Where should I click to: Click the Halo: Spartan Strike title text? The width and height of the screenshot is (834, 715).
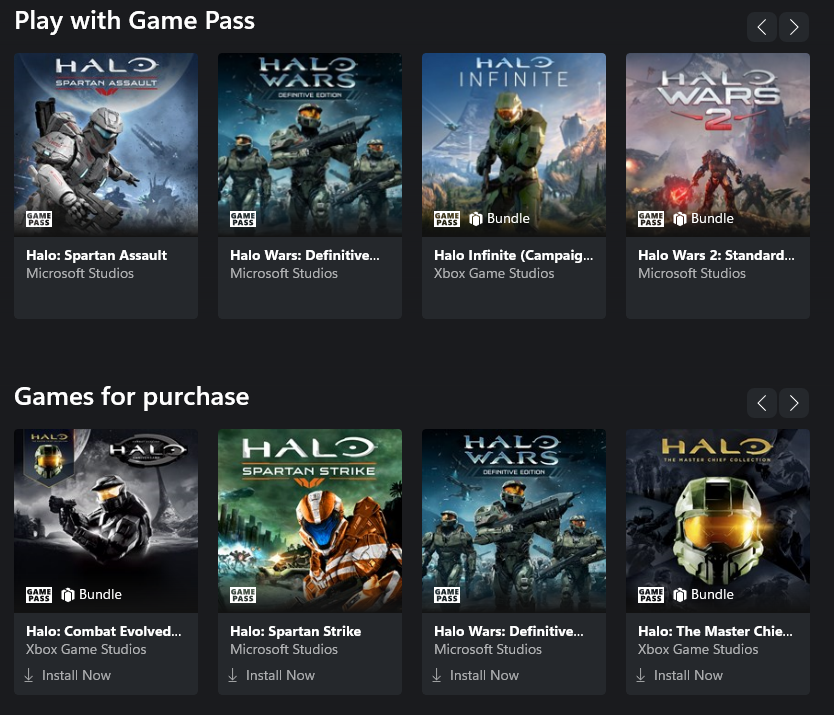[x=295, y=631]
